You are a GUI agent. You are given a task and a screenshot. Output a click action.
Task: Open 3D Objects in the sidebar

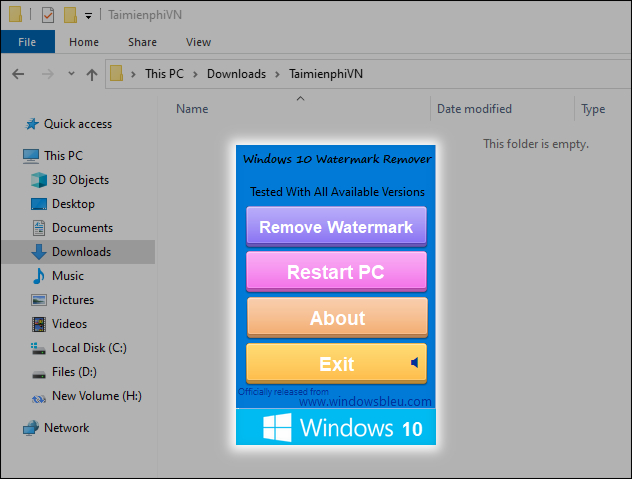pos(80,180)
